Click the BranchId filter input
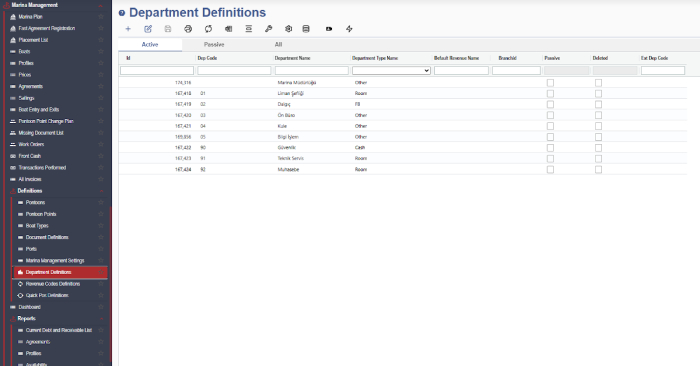 coord(517,71)
